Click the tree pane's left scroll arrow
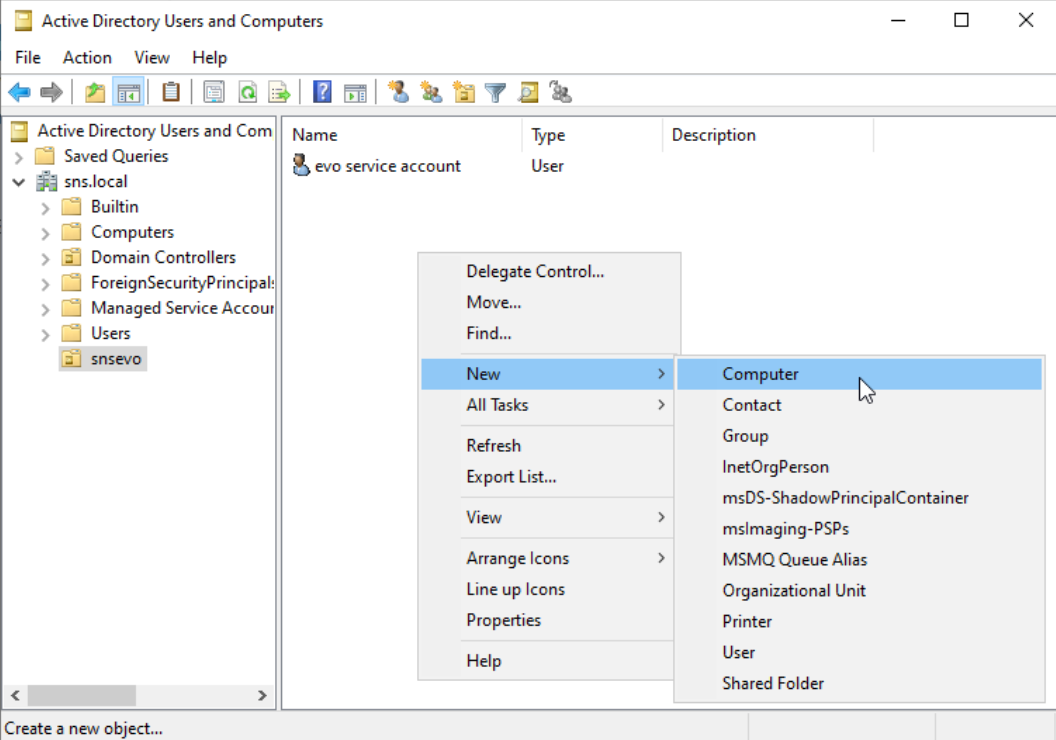This screenshot has width=1056, height=740. tap(15, 696)
